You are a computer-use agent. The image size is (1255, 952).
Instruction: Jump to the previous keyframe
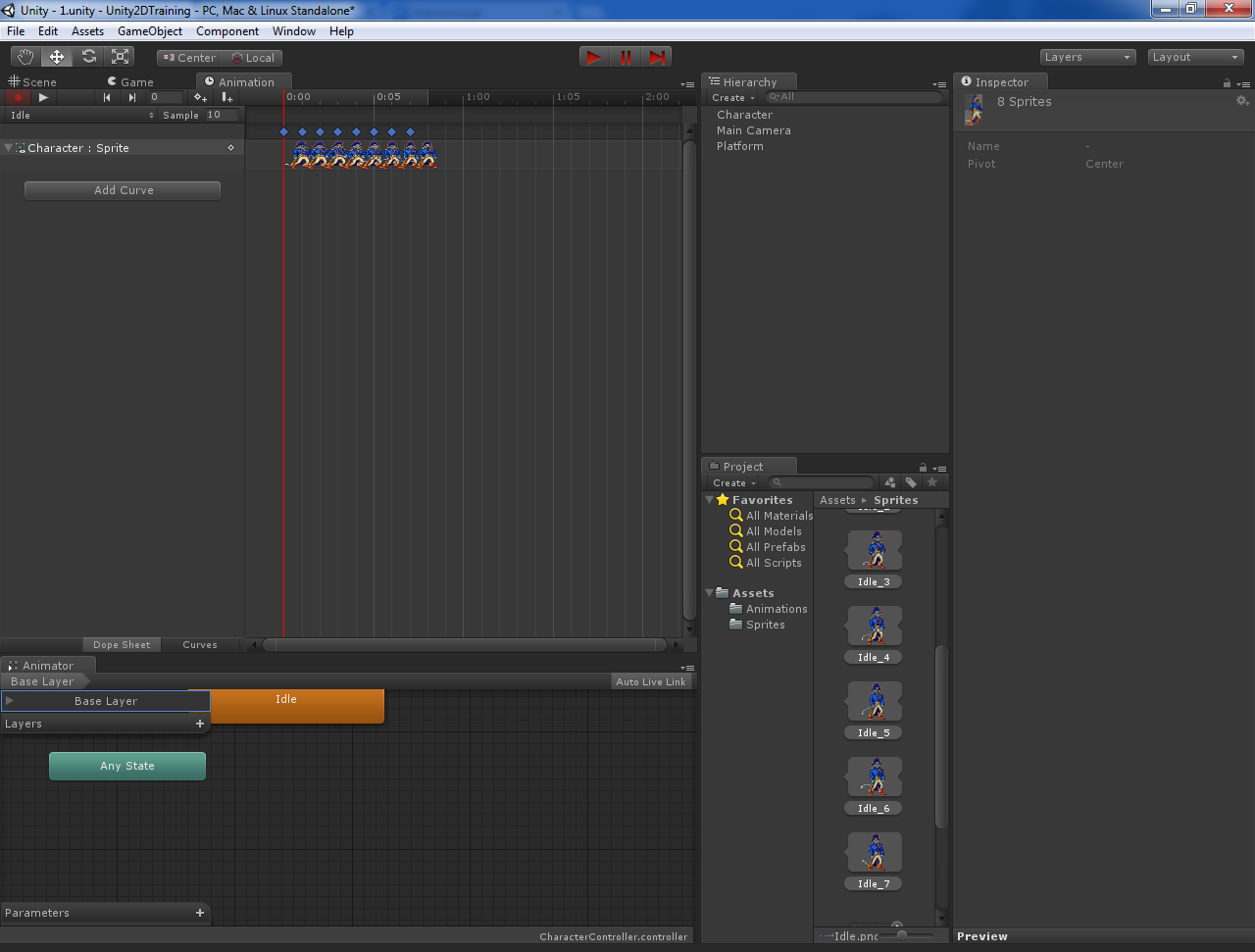pyautogui.click(x=107, y=97)
